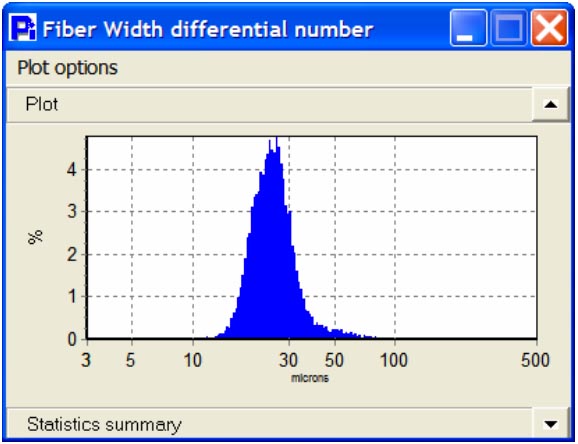Click the 'microns' x-axis label
Viewport: 578px width, 444px height.
(x=310, y=378)
